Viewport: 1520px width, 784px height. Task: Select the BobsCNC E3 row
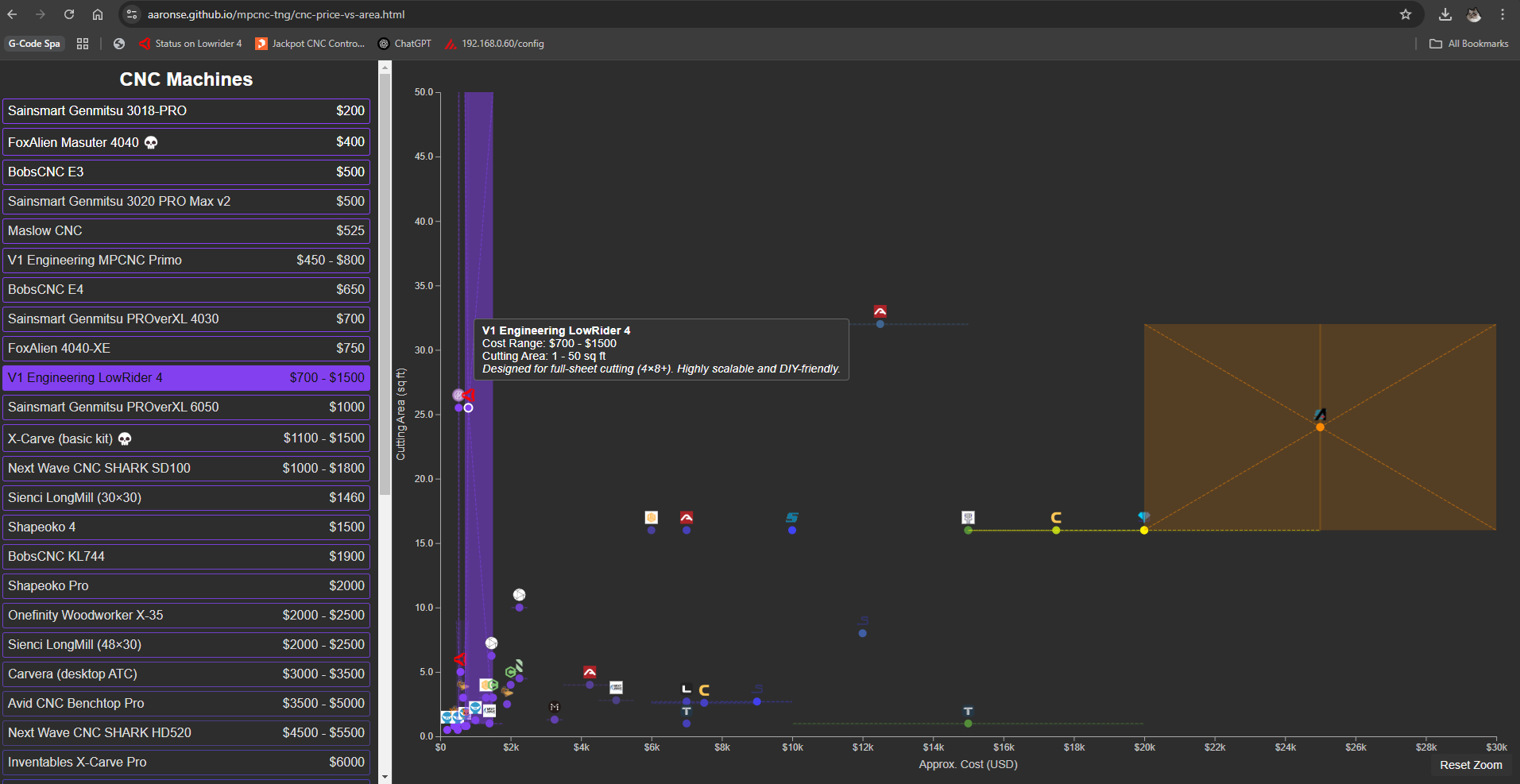[x=186, y=172]
